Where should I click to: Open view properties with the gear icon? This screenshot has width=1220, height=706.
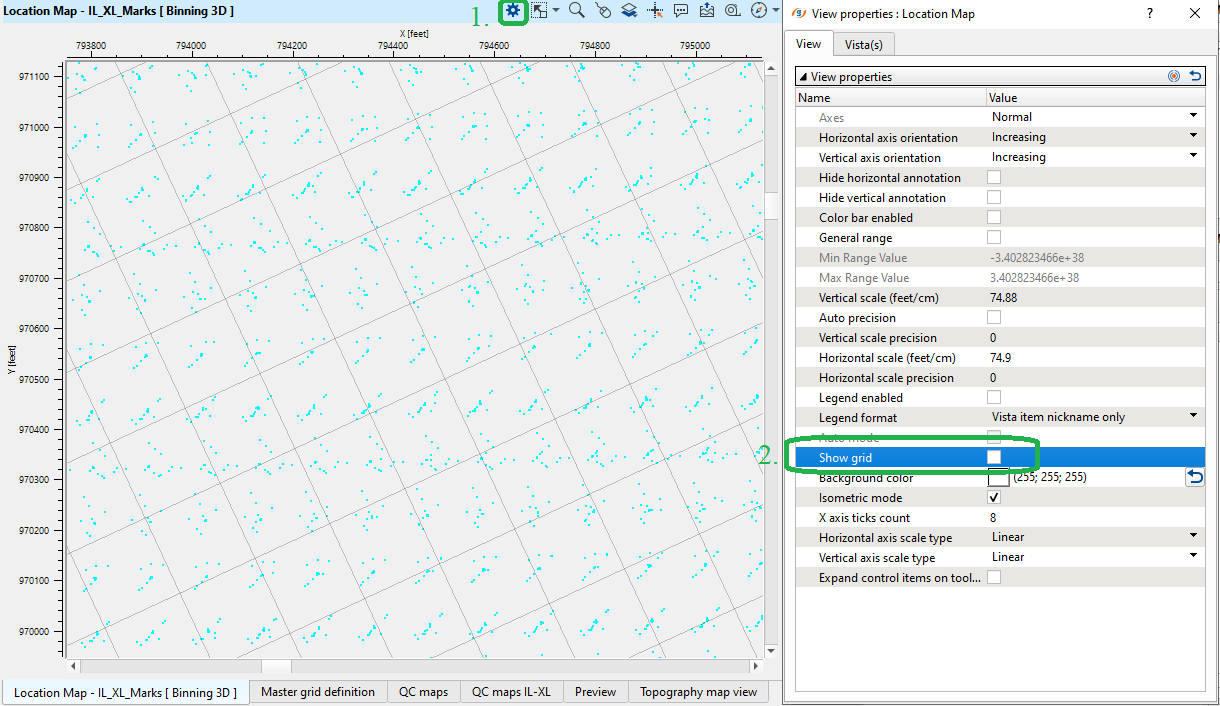[x=513, y=10]
